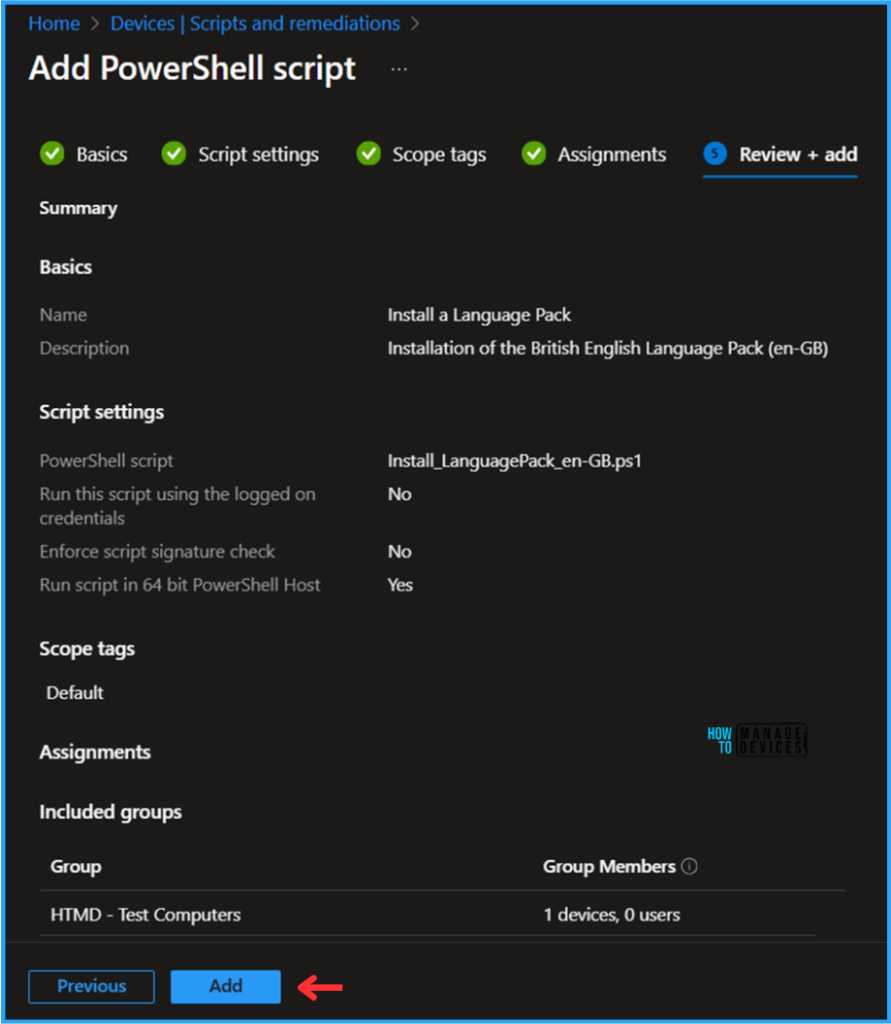The width and height of the screenshot is (891, 1024).
Task: Open the Home breadcrumb link
Action: click(x=54, y=24)
